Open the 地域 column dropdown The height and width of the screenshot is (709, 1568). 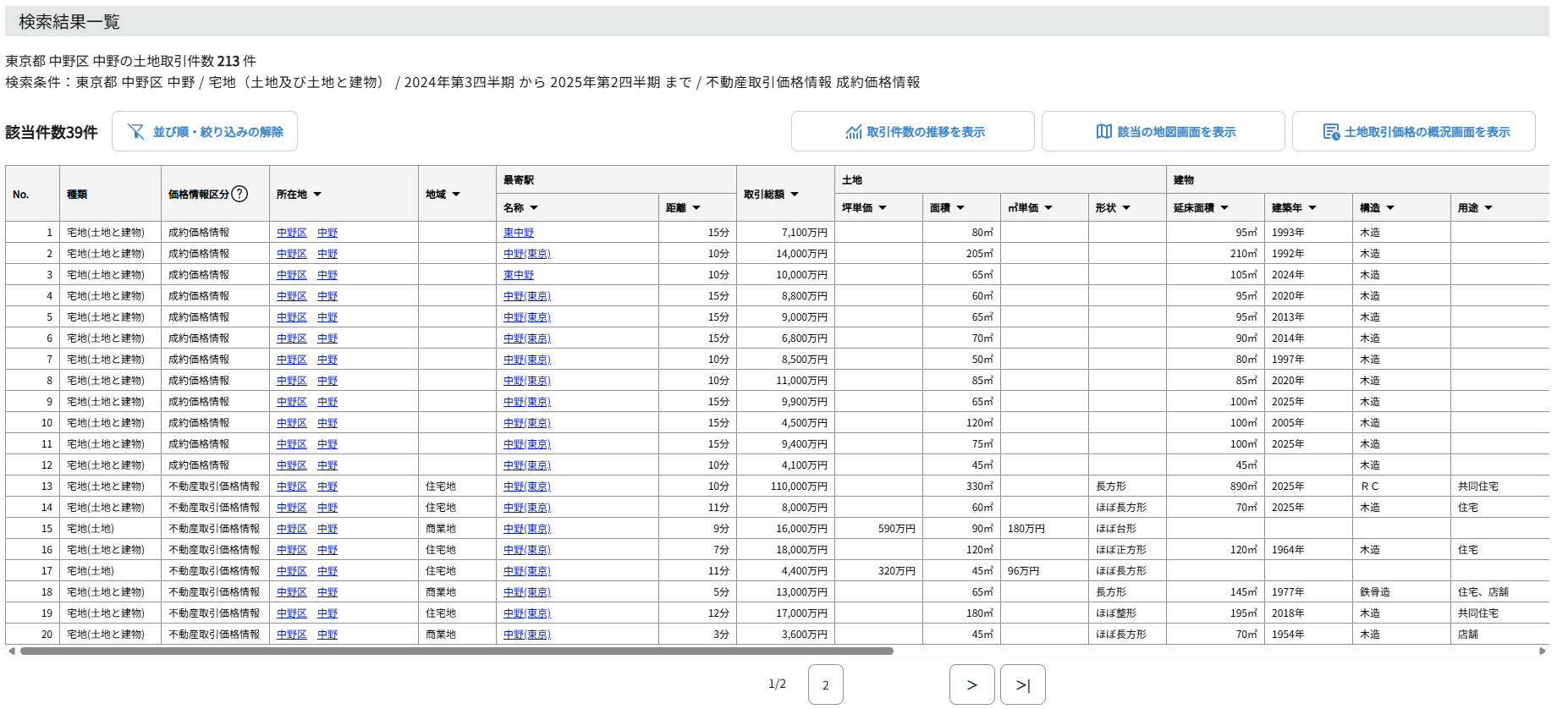click(x=456, y=195)
